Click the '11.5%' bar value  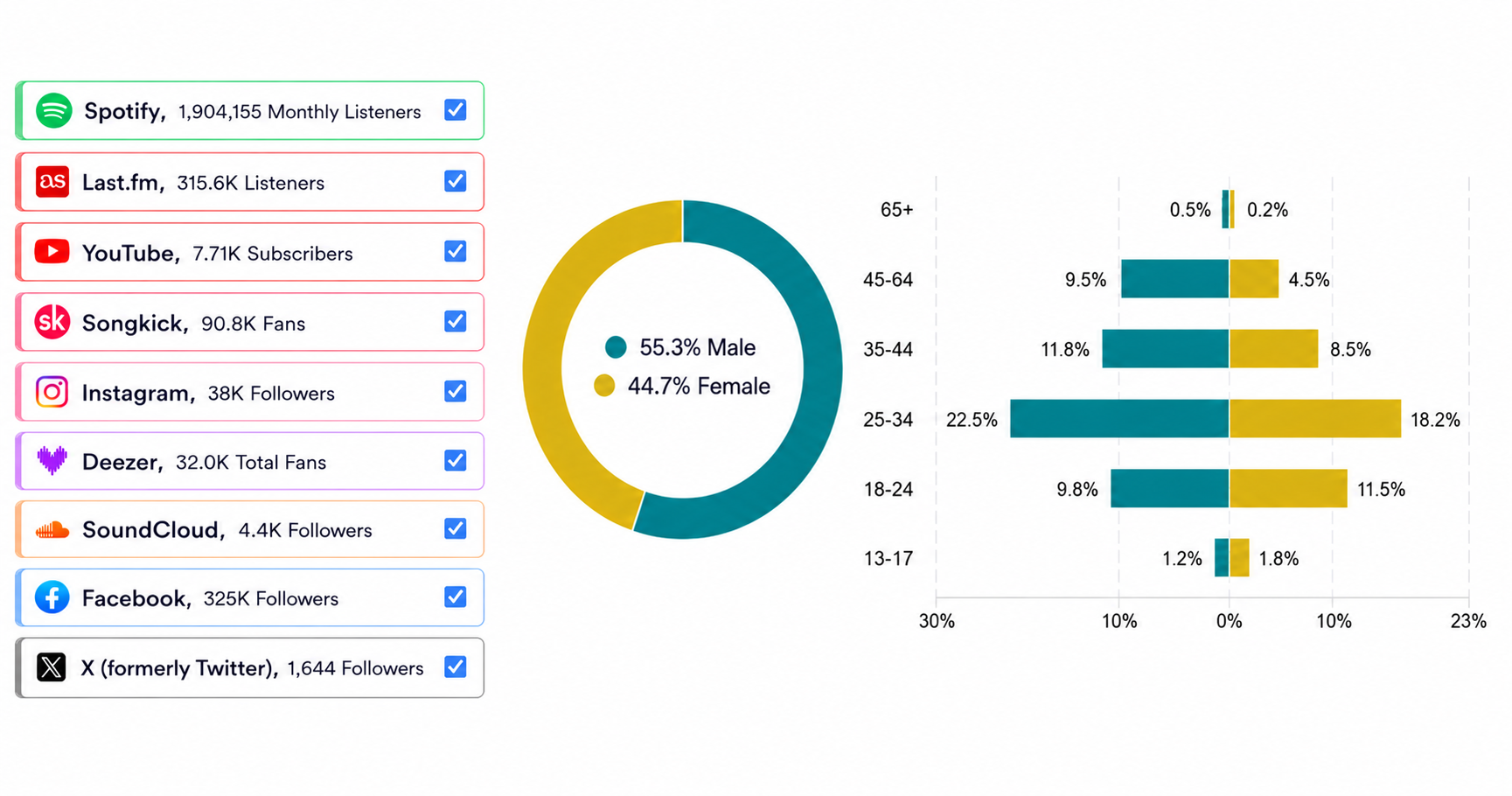pyautogui.click(x=1381, y=489)
